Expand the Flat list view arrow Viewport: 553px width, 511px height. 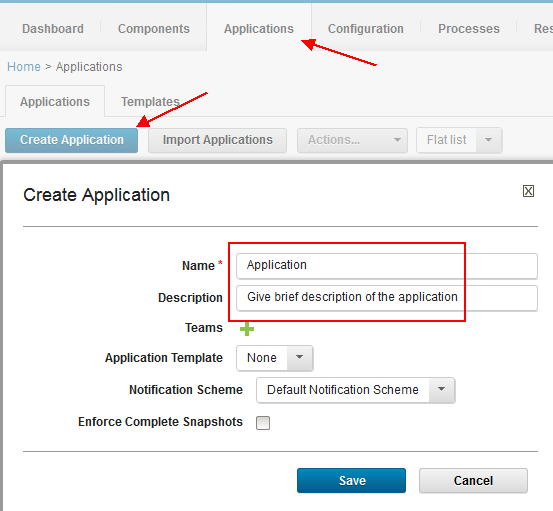click(488, 140)
